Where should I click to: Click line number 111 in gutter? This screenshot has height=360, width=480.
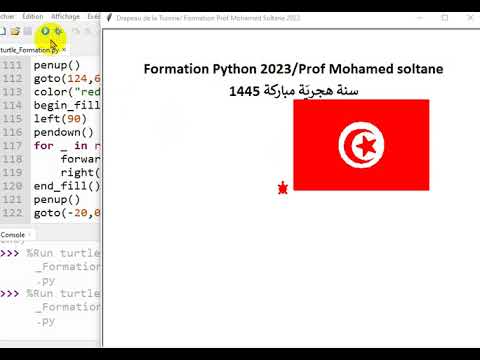click(12, 65)
